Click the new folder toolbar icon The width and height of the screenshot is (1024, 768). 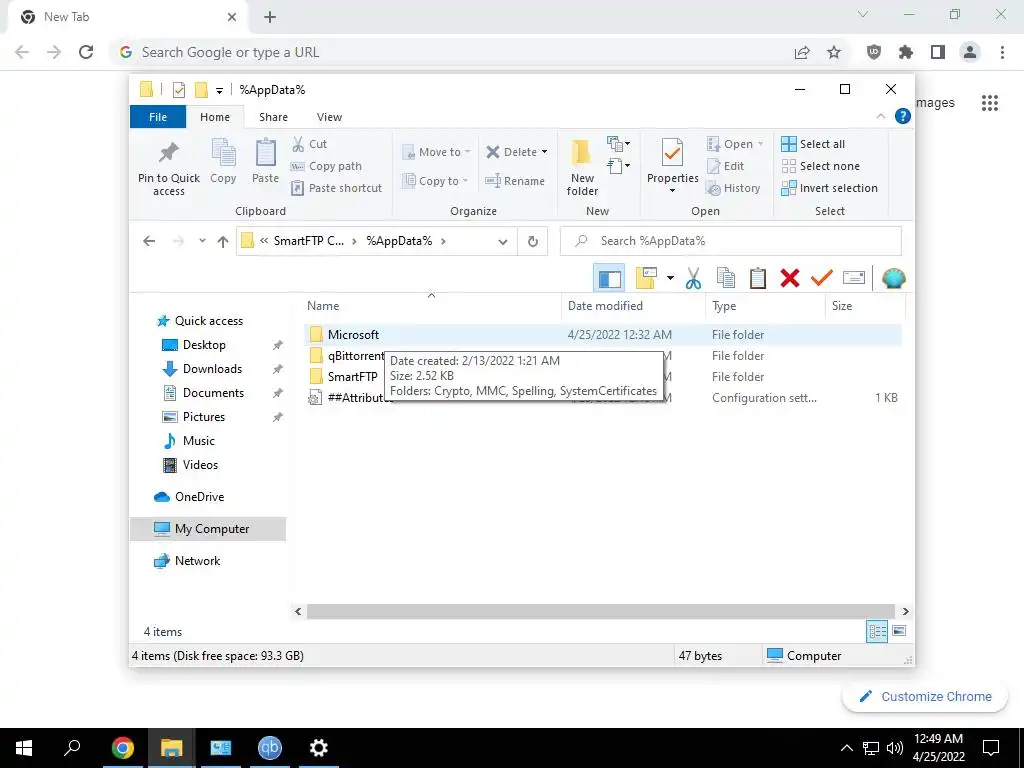[646, 278]
